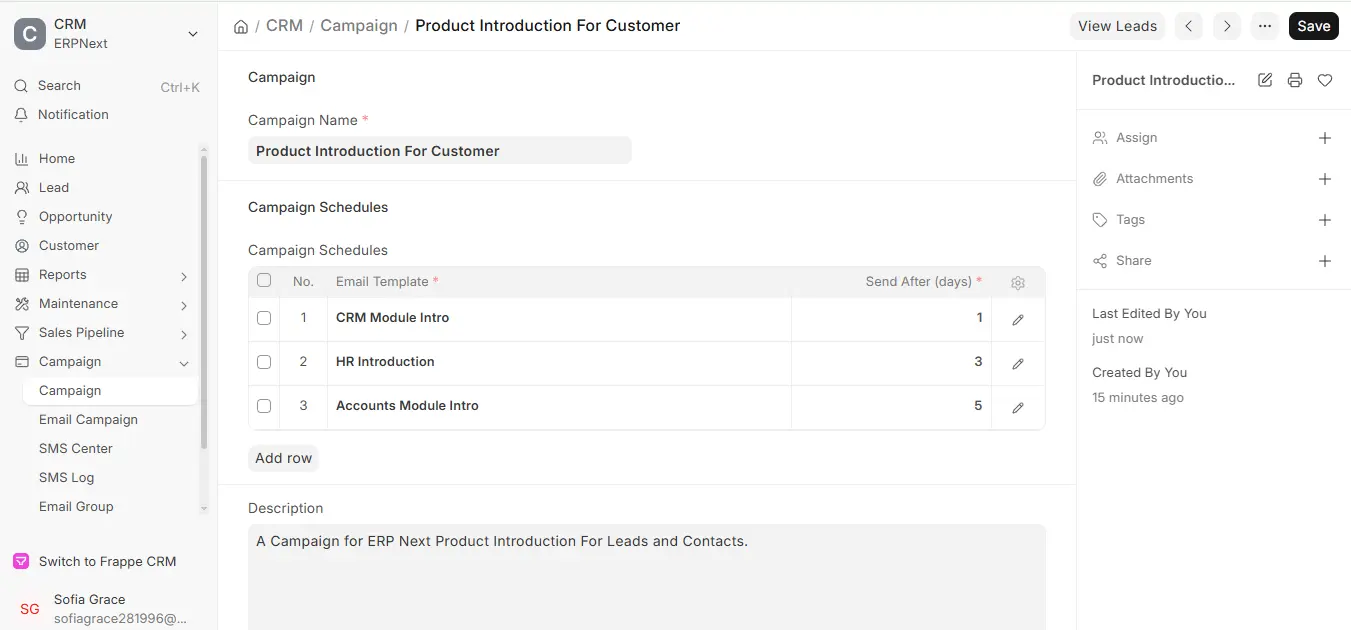
Task: Open table column settings gear
Action: click(1018, 283)
